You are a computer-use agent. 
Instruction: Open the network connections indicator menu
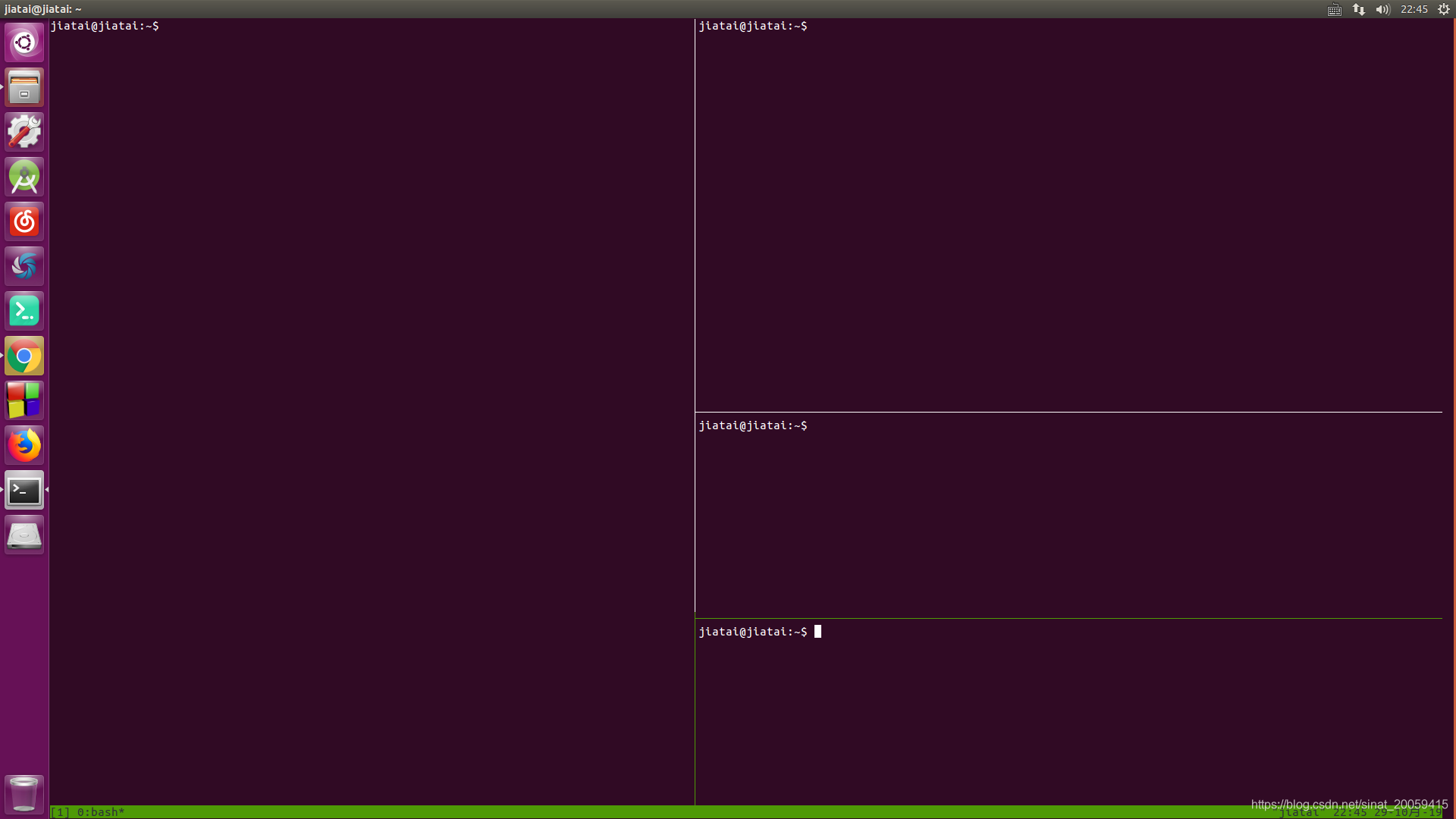(x=1359, y=9)
